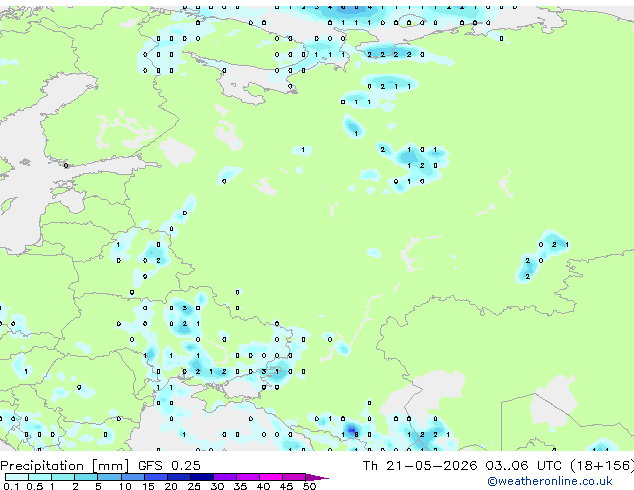Click the '35' legend scale label

tap(240, 486)
